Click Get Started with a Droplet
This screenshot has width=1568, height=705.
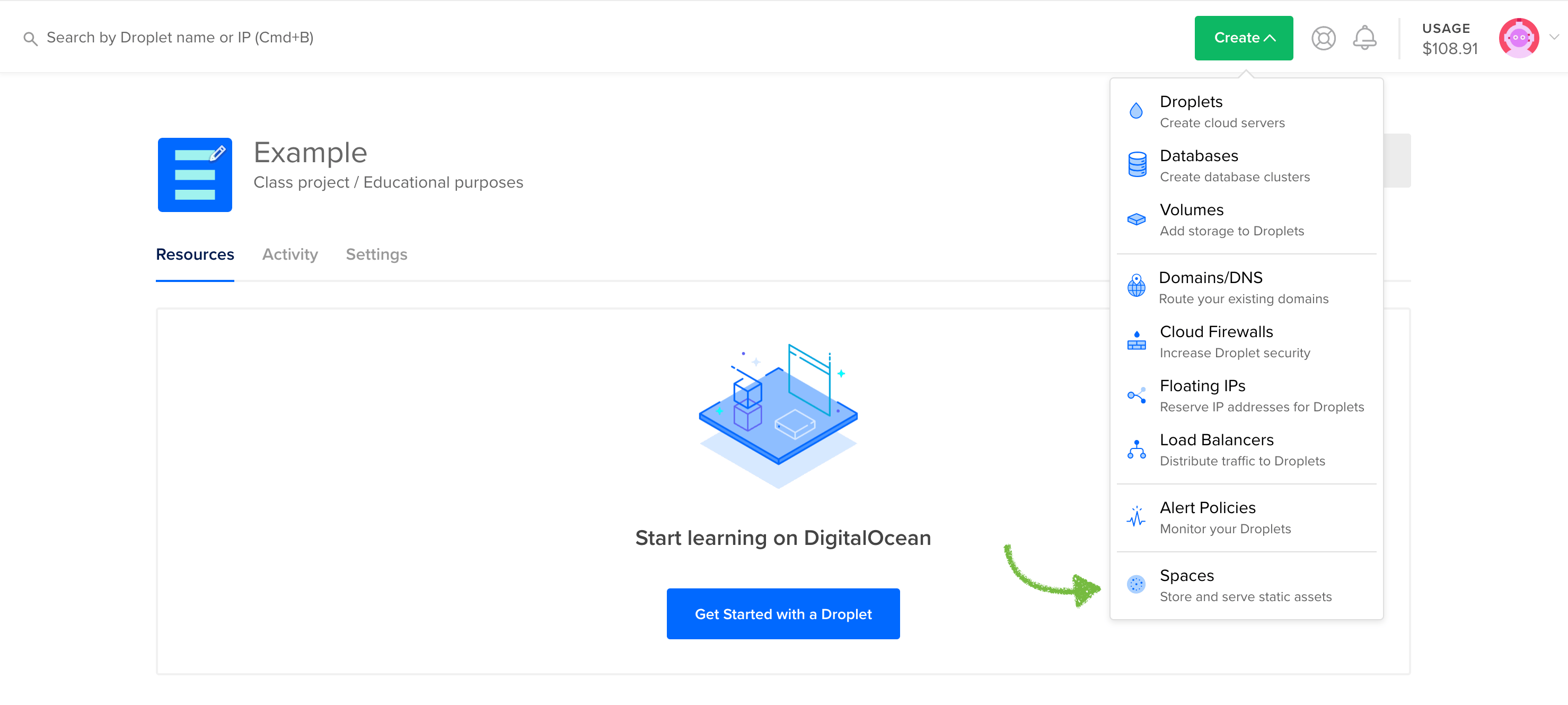click(783, 614)
